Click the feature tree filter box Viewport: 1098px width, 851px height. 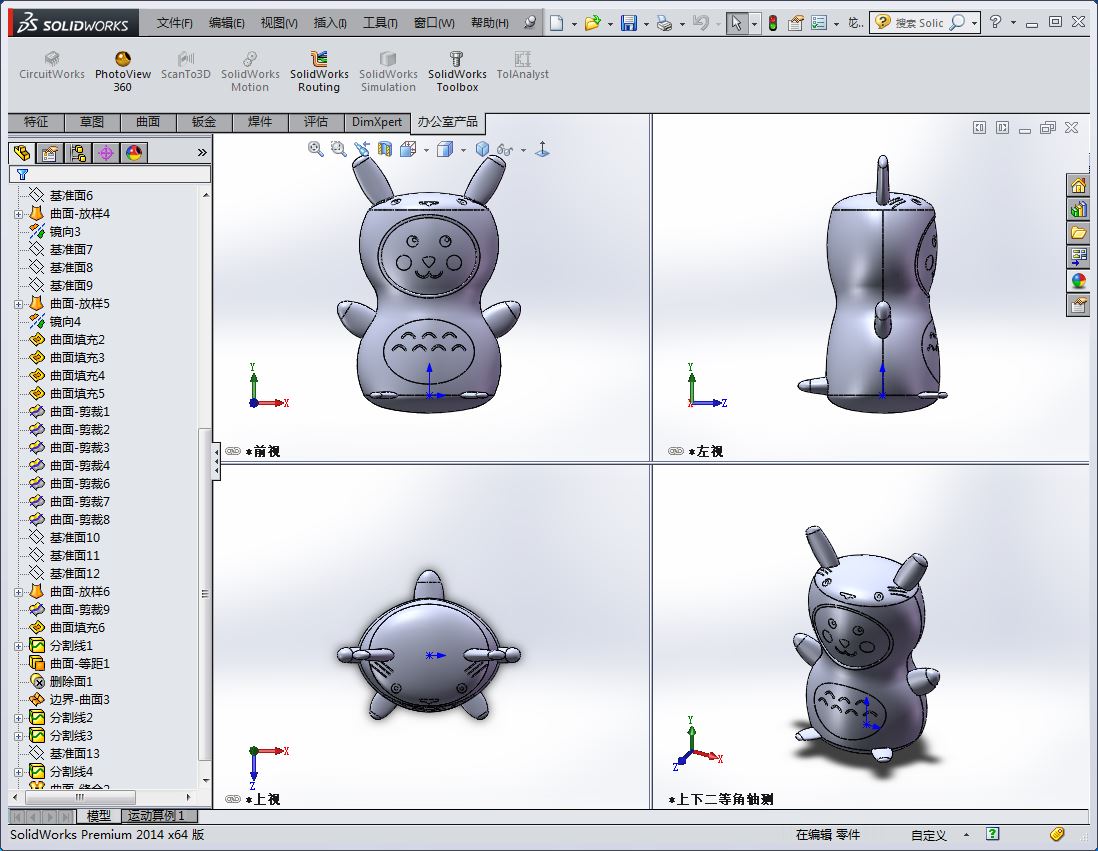click(110, 174)
